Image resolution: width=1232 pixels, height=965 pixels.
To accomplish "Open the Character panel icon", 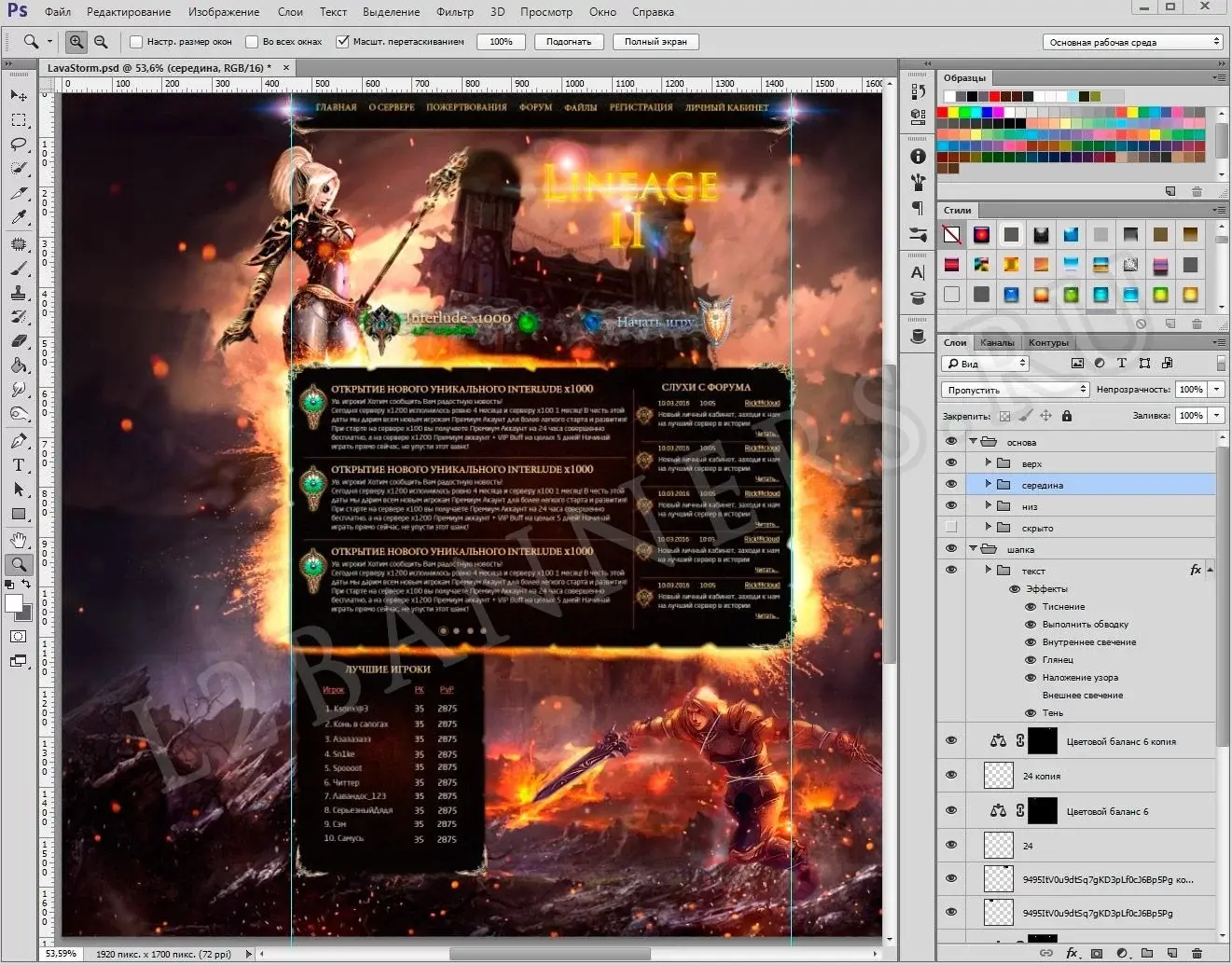I will point(918,272).
